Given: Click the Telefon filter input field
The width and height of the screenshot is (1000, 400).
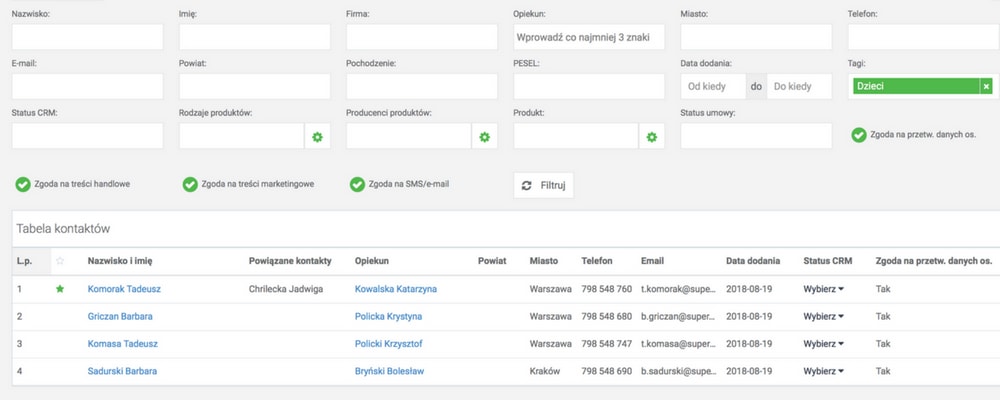Looking at the screenshot, I should point(923,37).
